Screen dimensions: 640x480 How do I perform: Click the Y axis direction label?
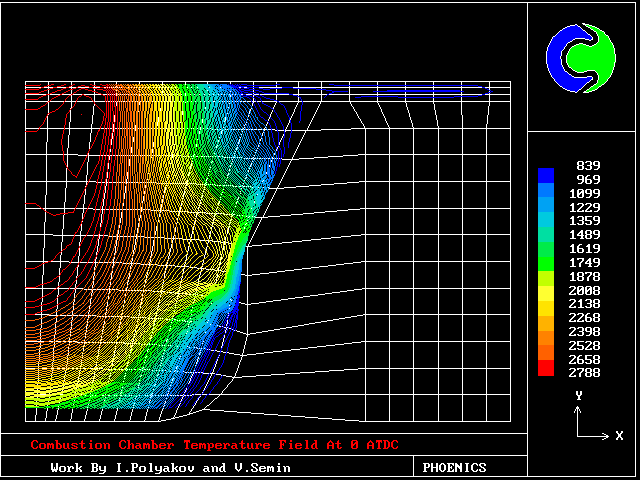click(x=578, y=396)
